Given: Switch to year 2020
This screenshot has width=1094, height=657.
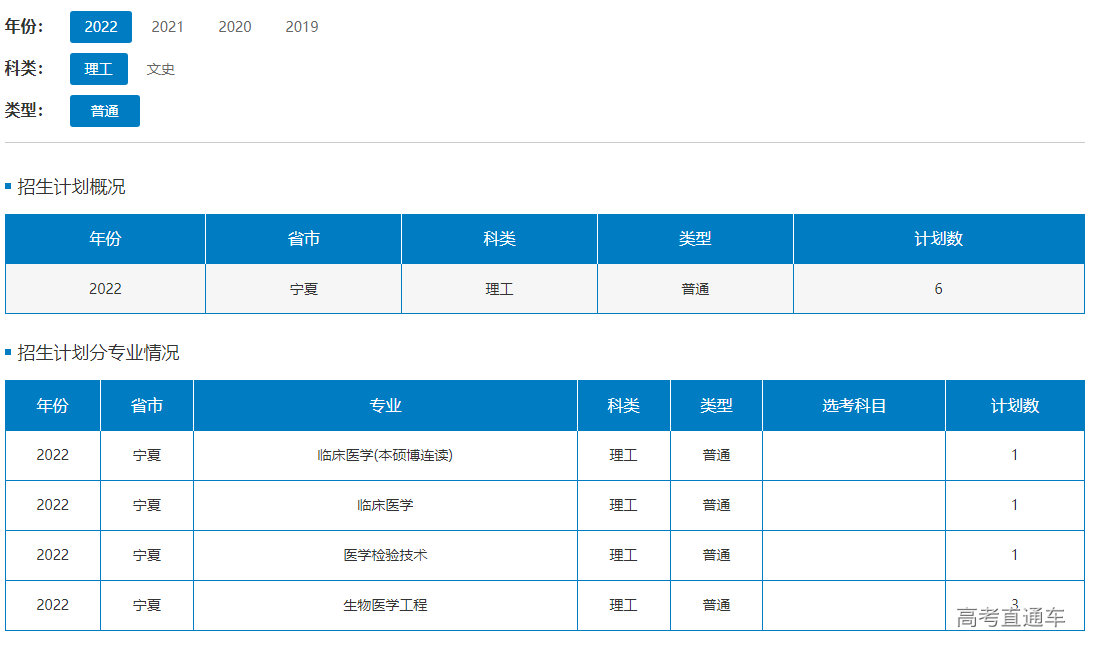Looking at the screenshot, I should [x=235, y=27].
